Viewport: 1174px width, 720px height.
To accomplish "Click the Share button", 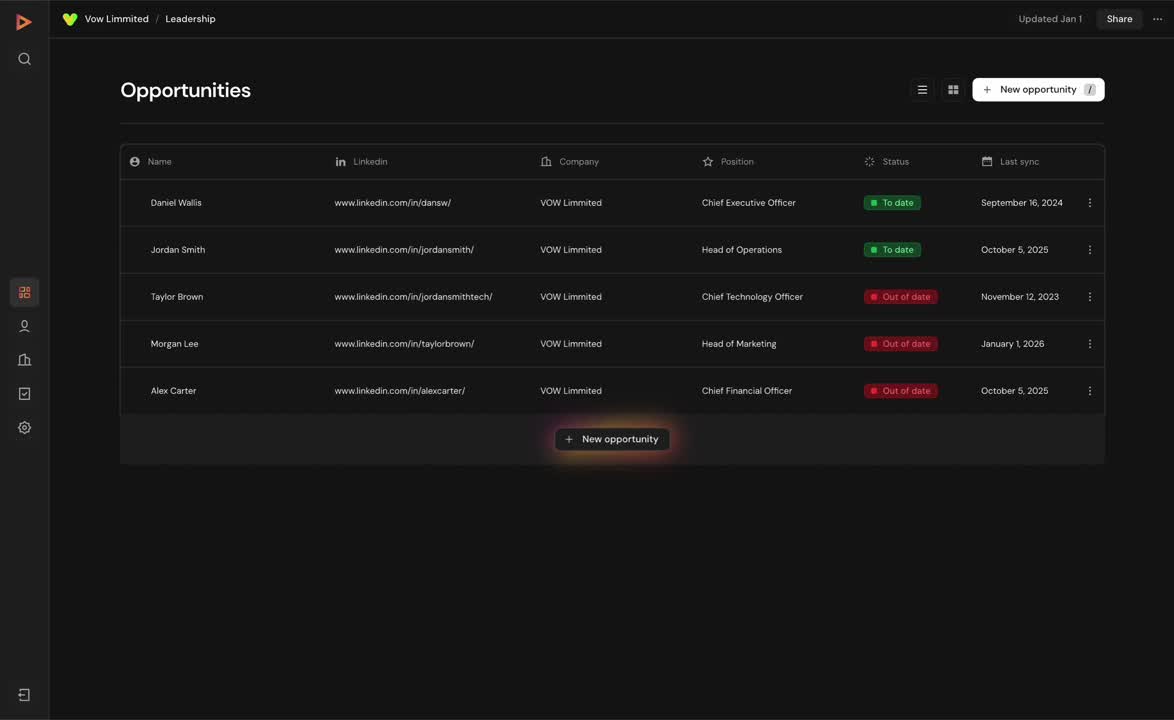I will tap(1118, 18).
